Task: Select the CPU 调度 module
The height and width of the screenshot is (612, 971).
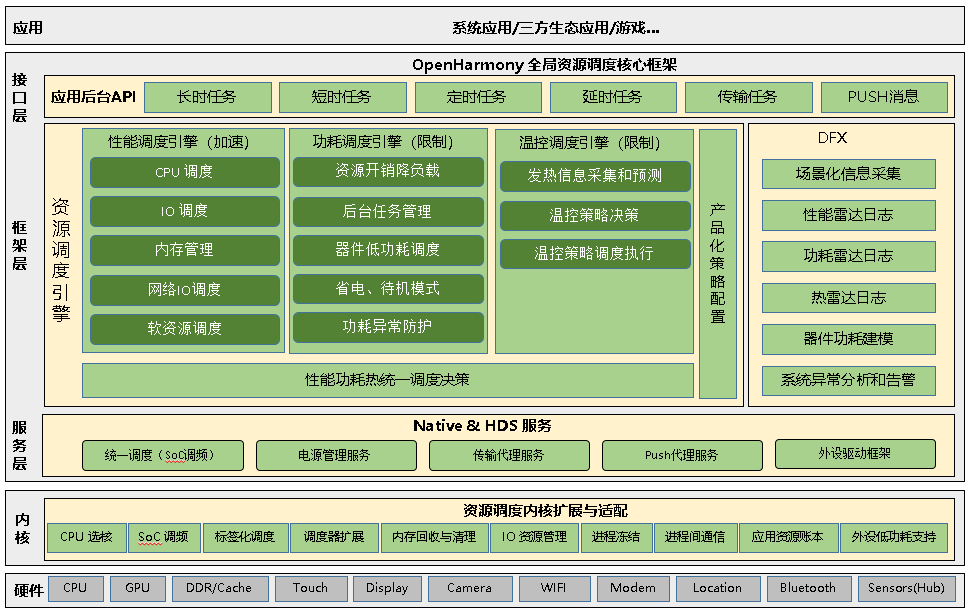Action: coord(184,172)
